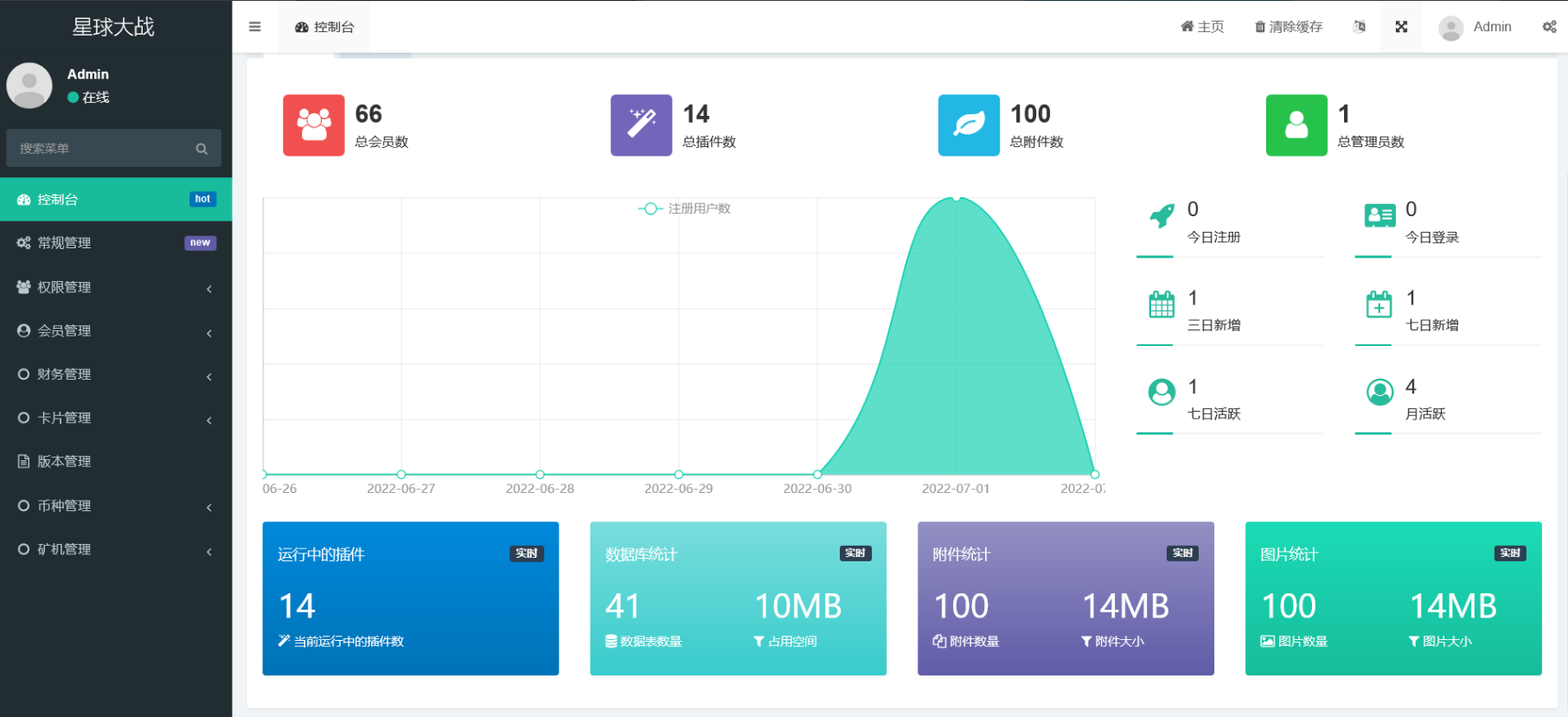The width and height of the screenshot is (1568, 717).
Task: Click the hamburger menu toggle icon
Action: click(x=254, y=27)
